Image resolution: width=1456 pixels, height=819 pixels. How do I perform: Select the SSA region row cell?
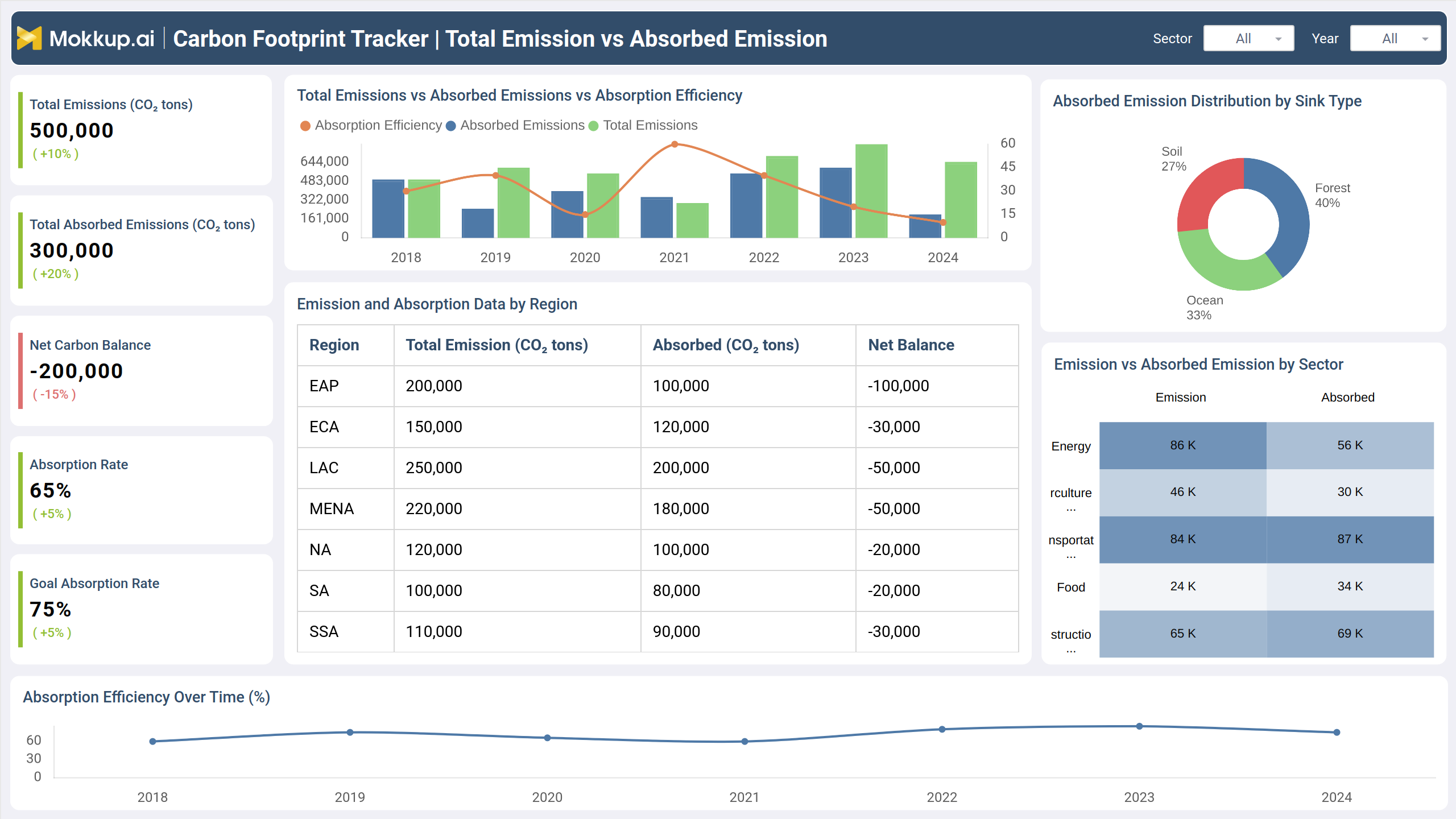click(x=346, y=631)
